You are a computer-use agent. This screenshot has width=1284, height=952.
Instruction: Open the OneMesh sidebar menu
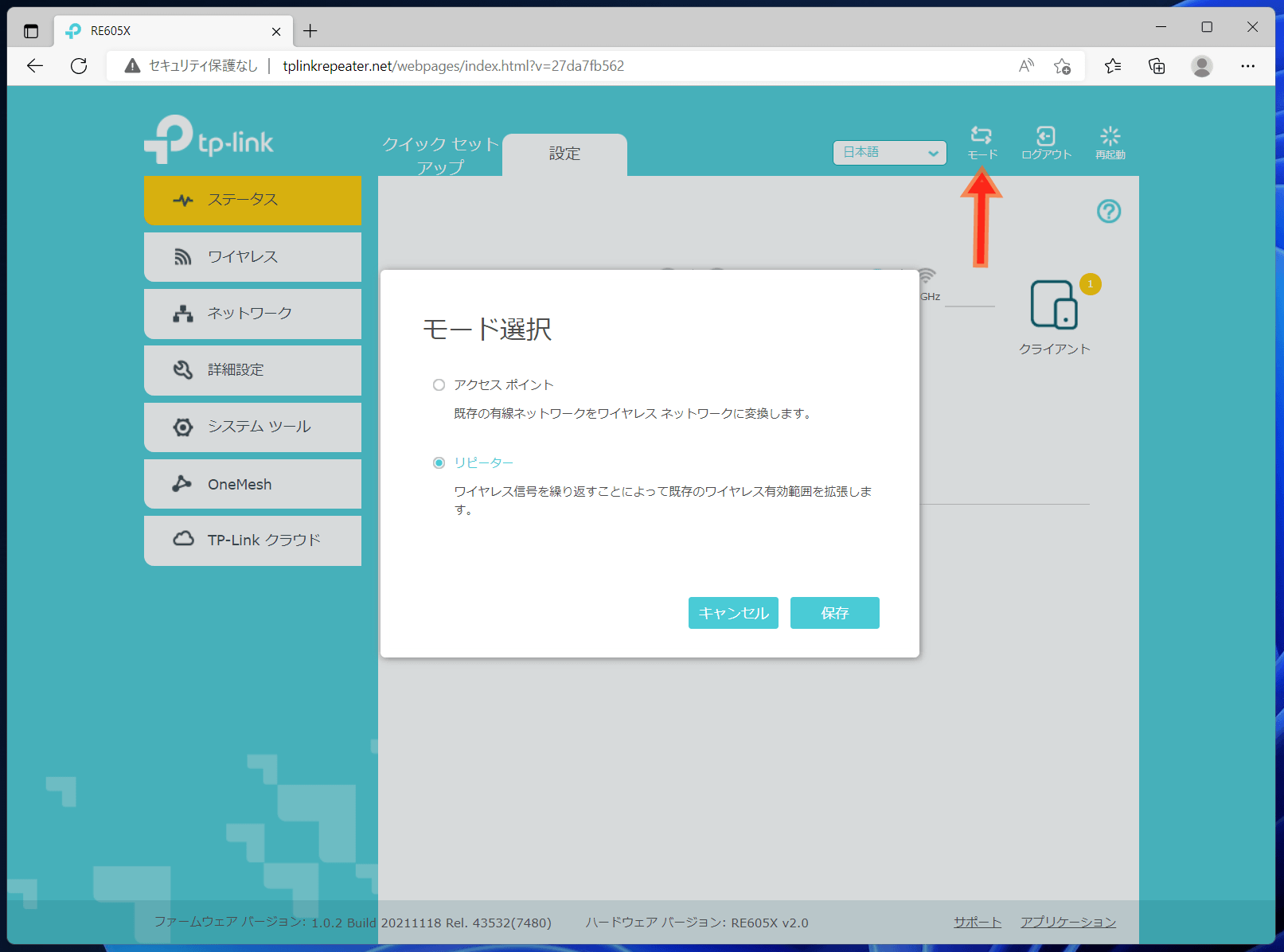tap(252, 484)
